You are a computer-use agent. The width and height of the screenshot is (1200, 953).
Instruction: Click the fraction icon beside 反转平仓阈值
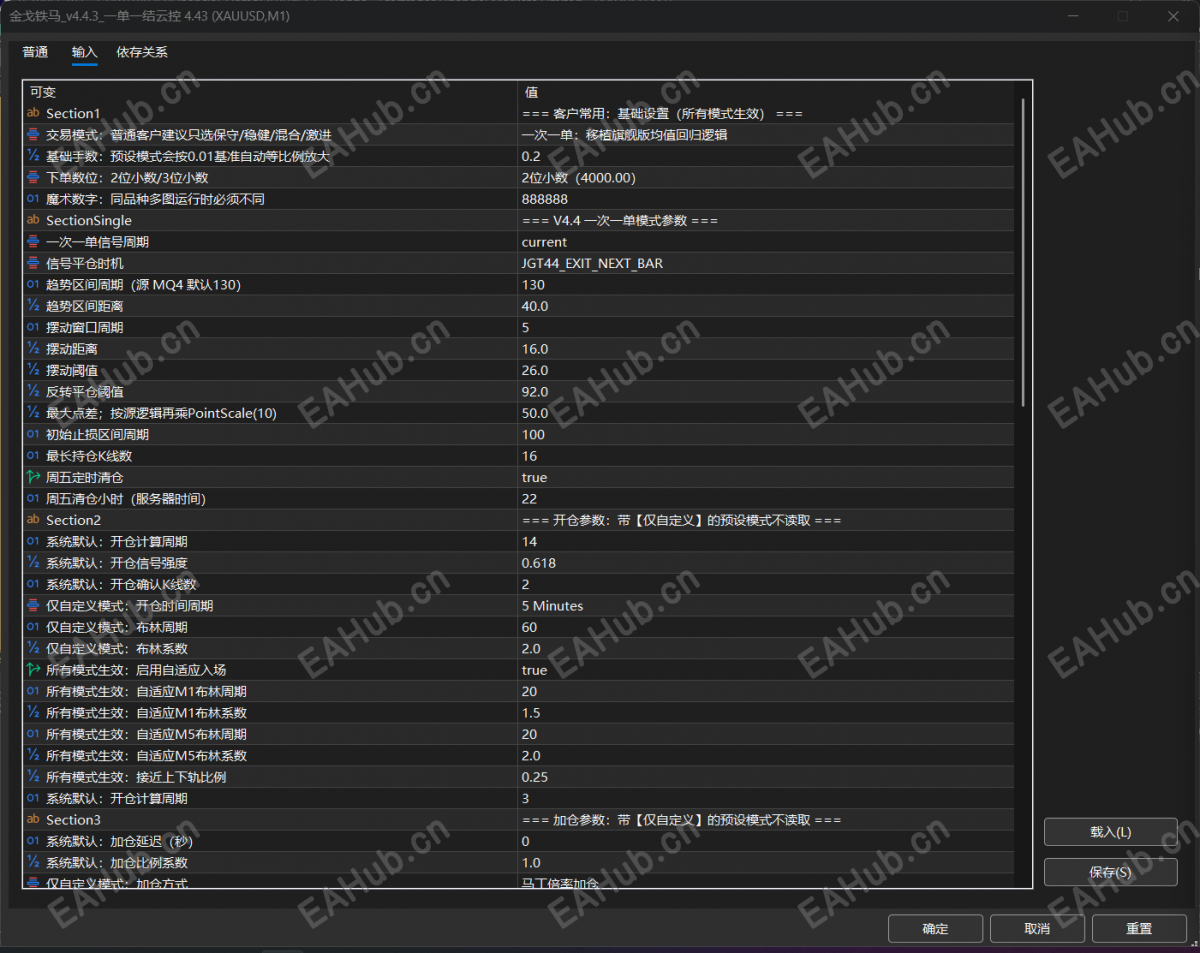33,392
